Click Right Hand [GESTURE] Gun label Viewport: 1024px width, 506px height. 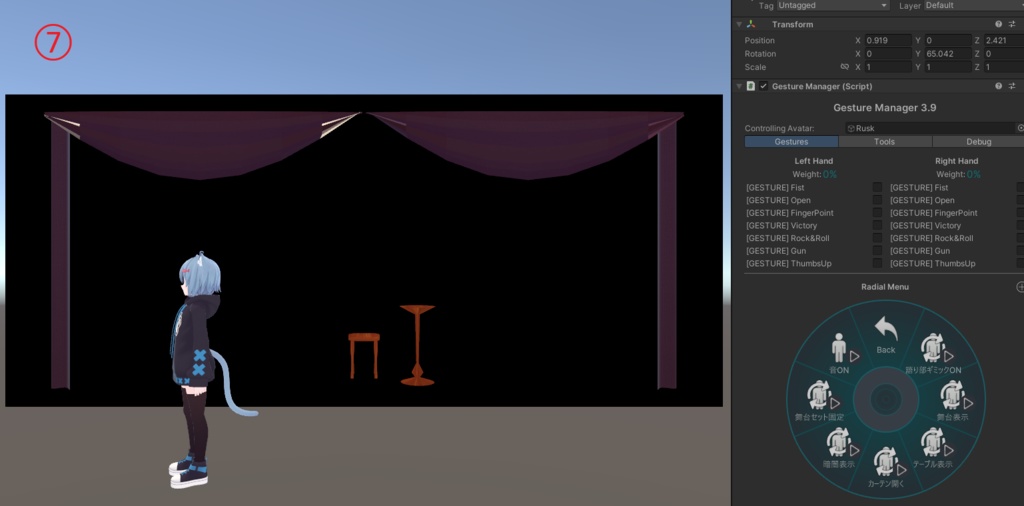[920, 251]
